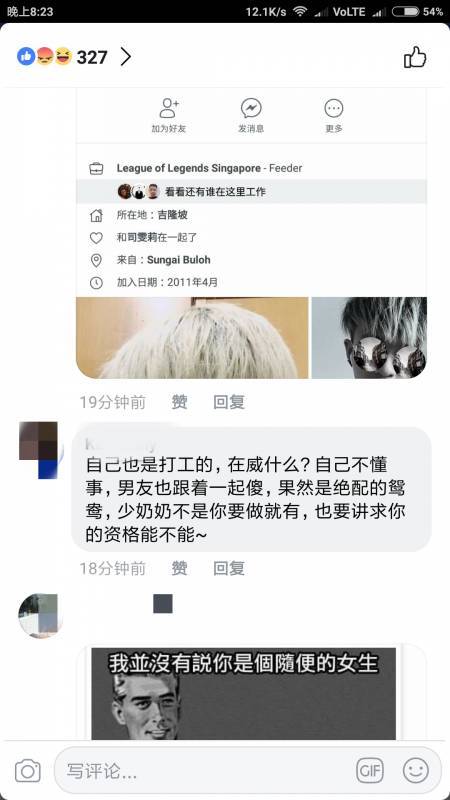
Task: Click the League of Legends Singapore workplace link
Action: tap(188, 168)
